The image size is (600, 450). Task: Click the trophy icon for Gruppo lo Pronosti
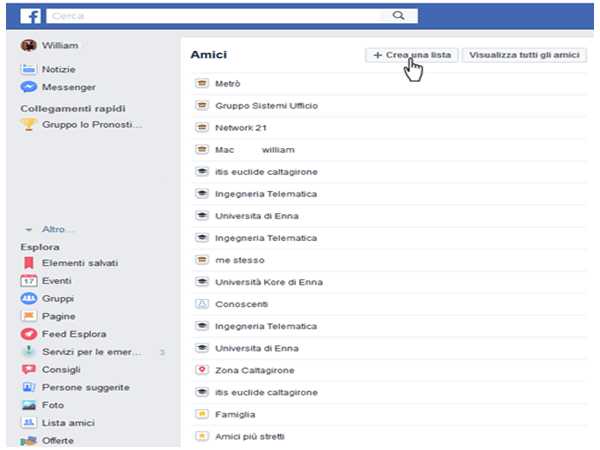pos(28,124)
